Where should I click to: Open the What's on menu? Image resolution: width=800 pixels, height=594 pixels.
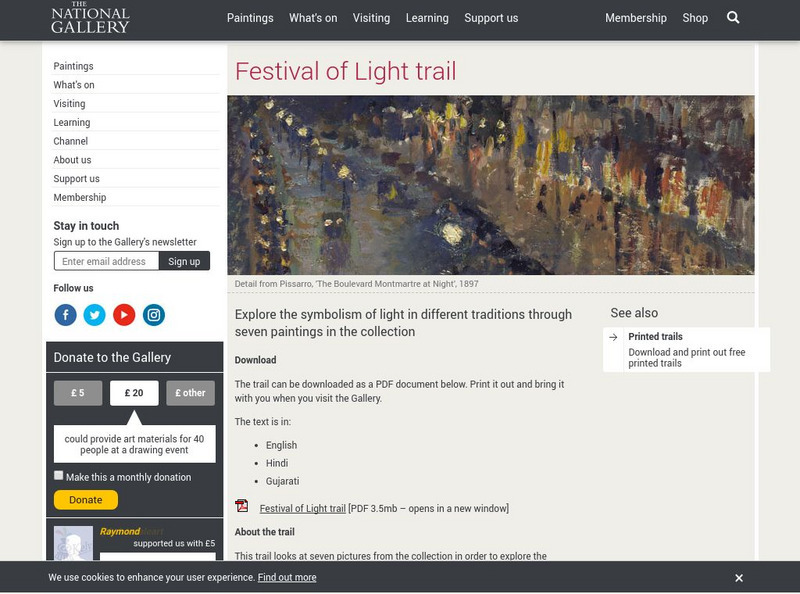coord(313,17)
